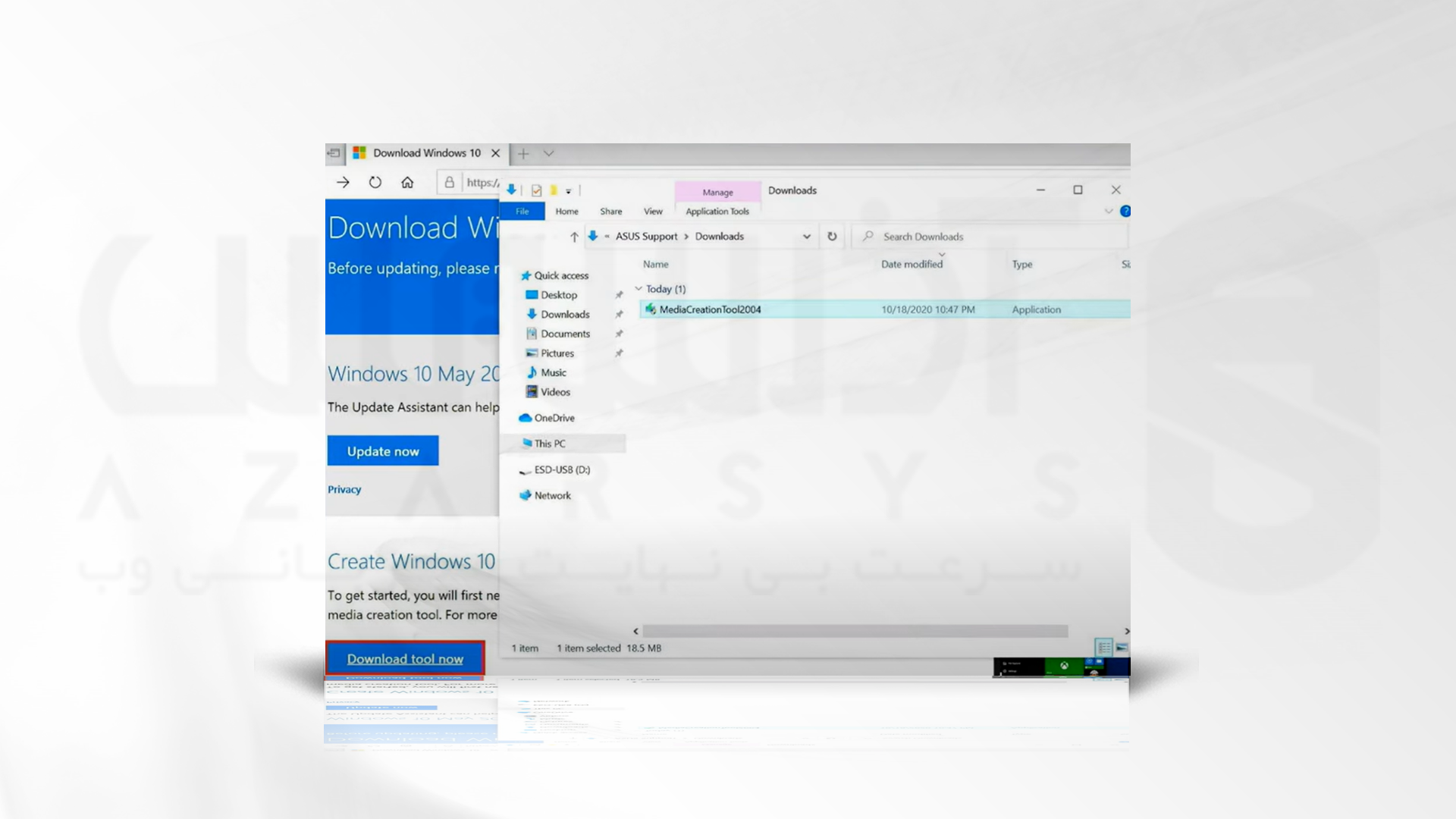This screenshot has width=1456, height=819.
Task: Click Downloads in the breadcrumb path
Action: [x=720, y=237]
